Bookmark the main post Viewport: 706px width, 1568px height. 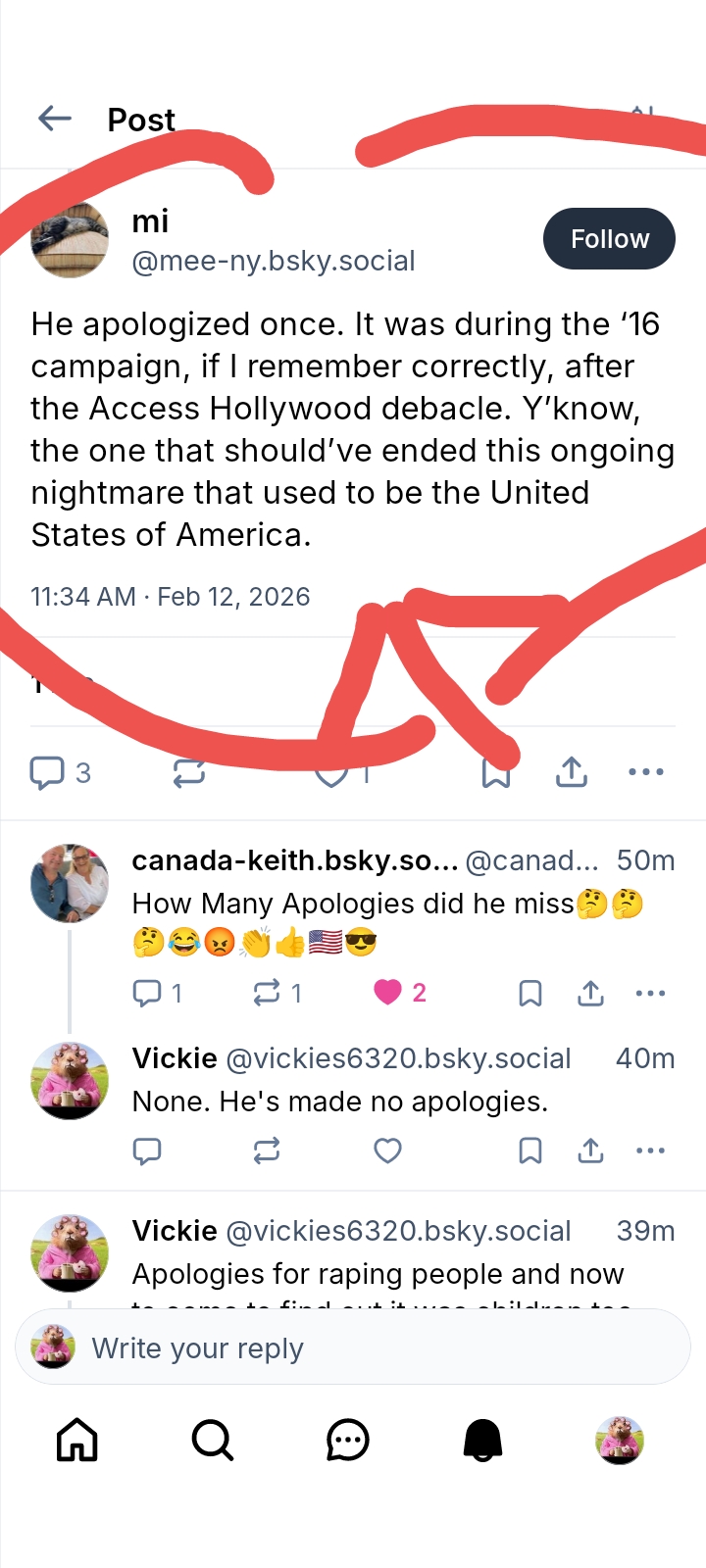pos(496,773)
